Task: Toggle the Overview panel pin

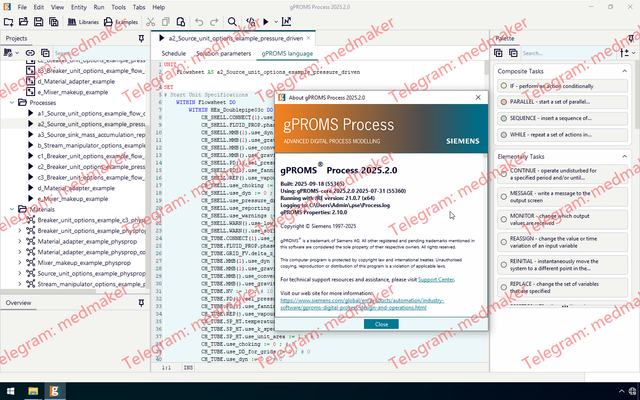Action: (141, 303)
